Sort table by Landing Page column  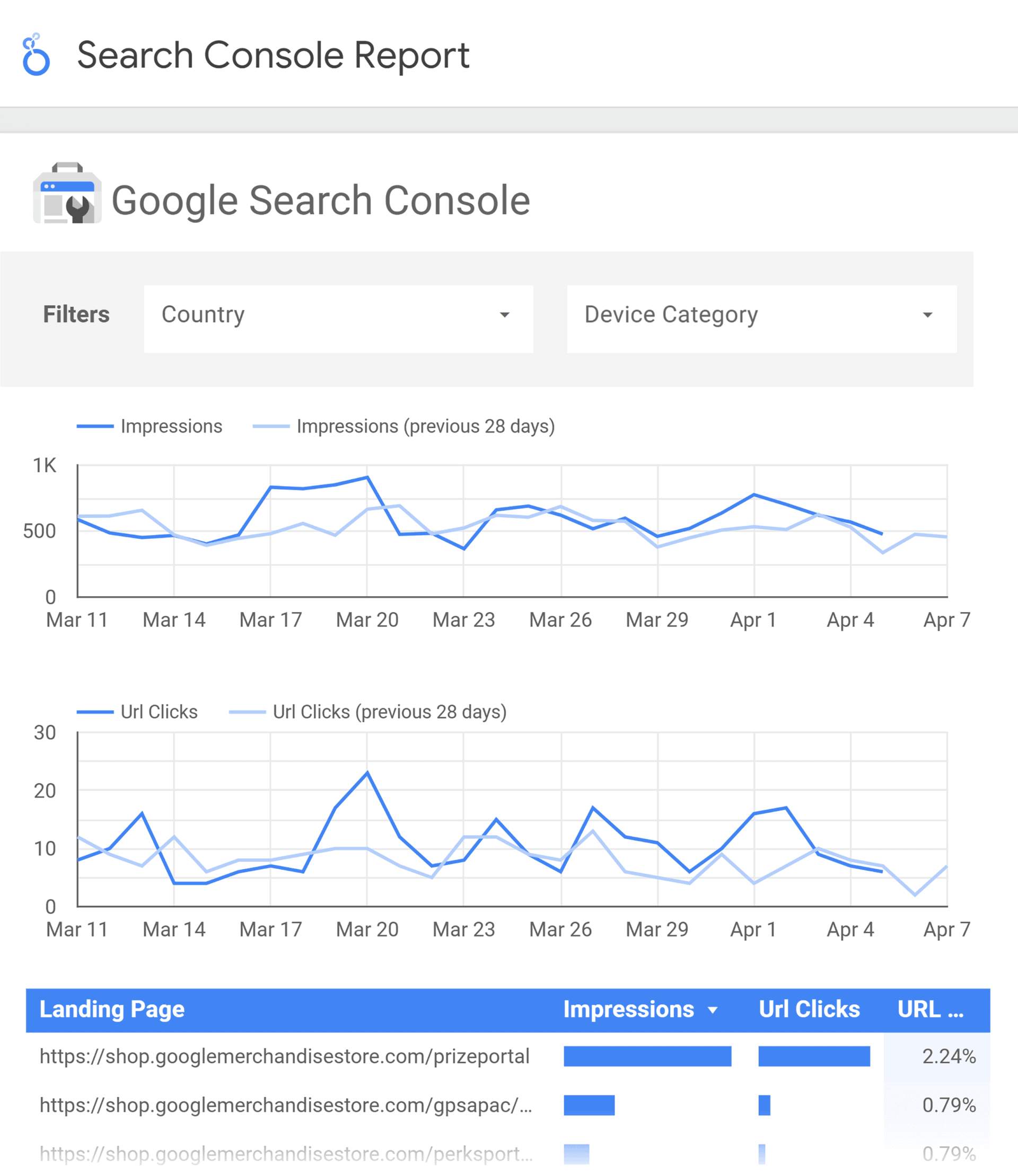point(112,1010)
